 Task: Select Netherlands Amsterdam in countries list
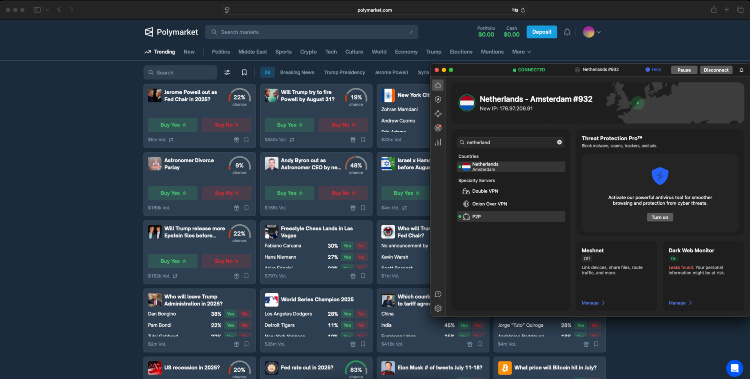point(511,167)
